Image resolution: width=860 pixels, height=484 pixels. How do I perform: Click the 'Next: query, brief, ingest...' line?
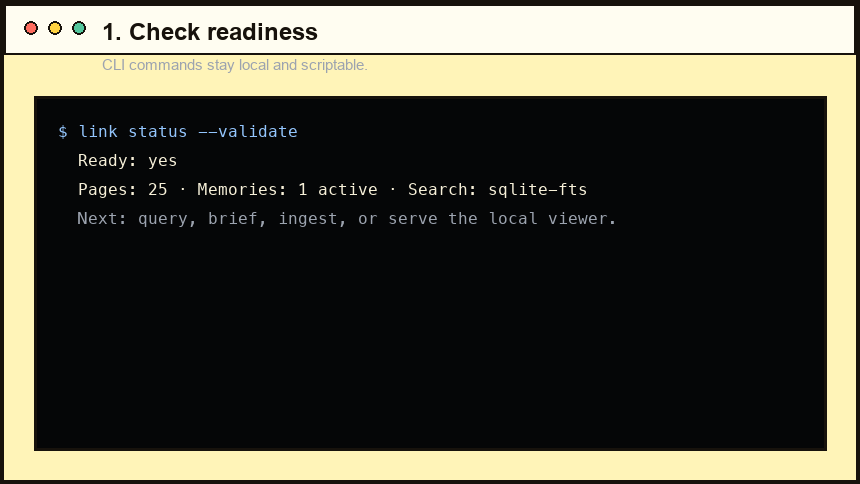point(347,219)
